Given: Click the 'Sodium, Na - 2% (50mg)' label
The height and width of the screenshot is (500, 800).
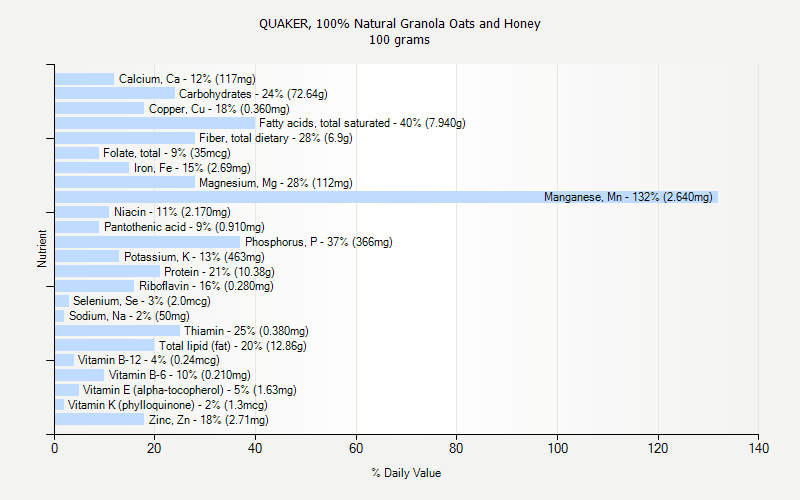Looking at the screenshot, I should 129,316.
